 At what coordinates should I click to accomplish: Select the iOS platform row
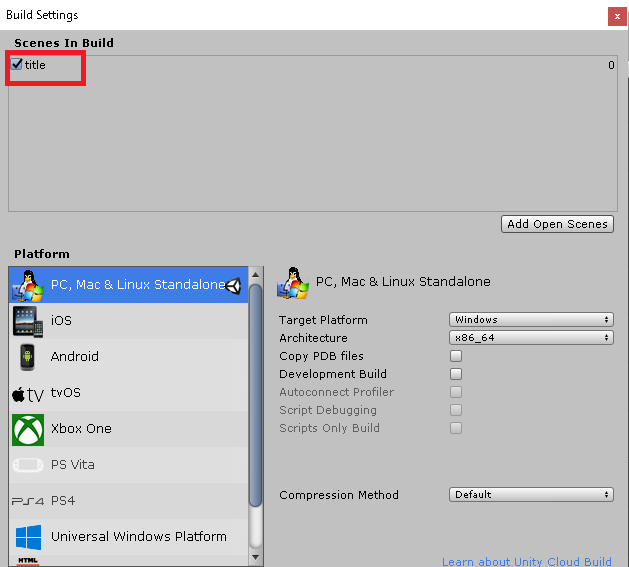pyautogui.click(x=128, y=321)
